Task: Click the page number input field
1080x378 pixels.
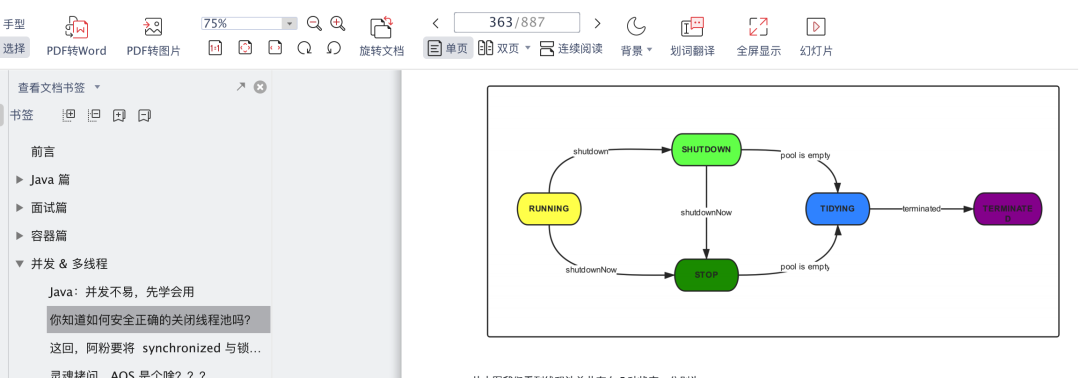Action: click(517, 23)
